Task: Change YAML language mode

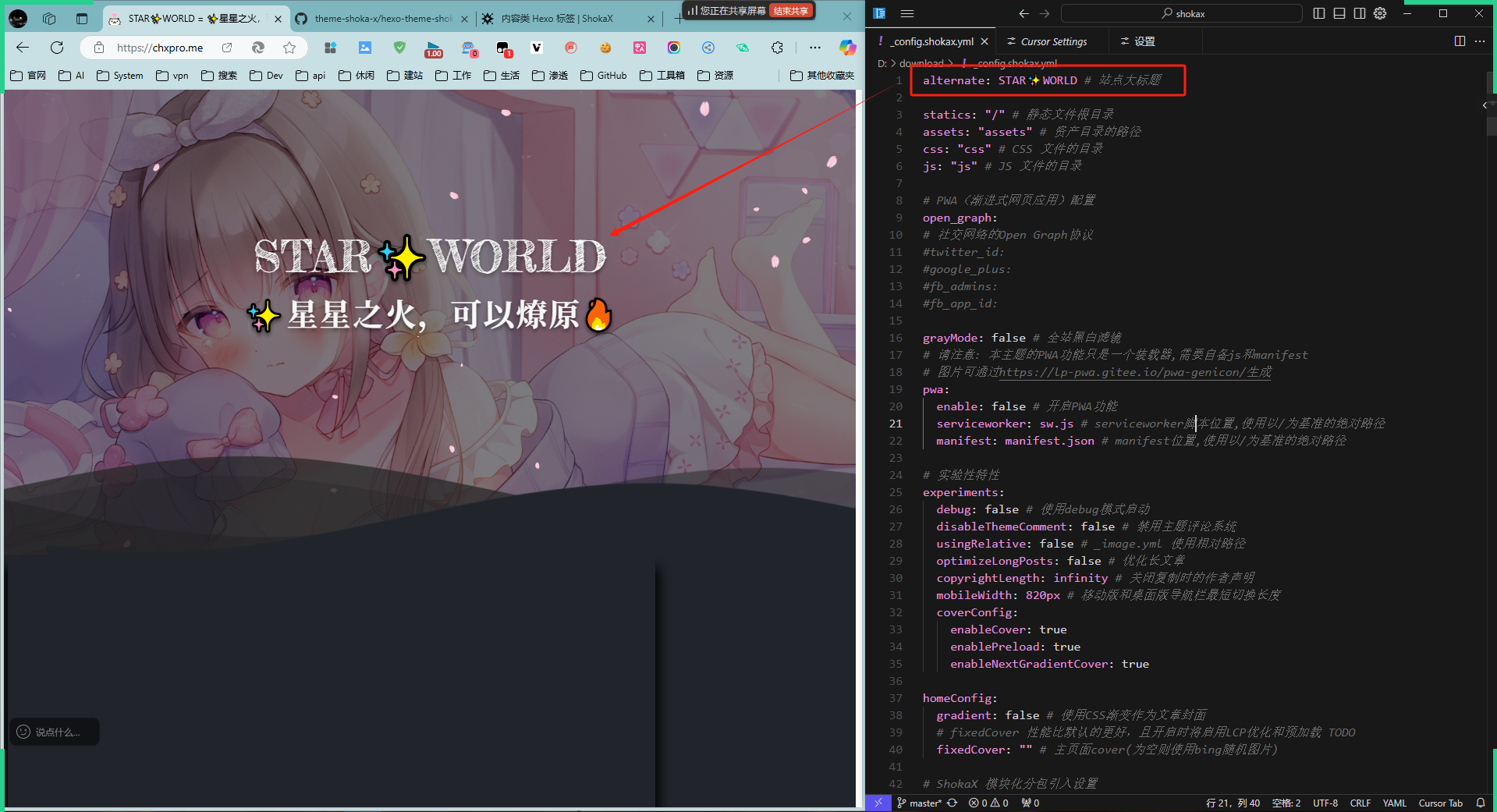Action: [1394, 803]
